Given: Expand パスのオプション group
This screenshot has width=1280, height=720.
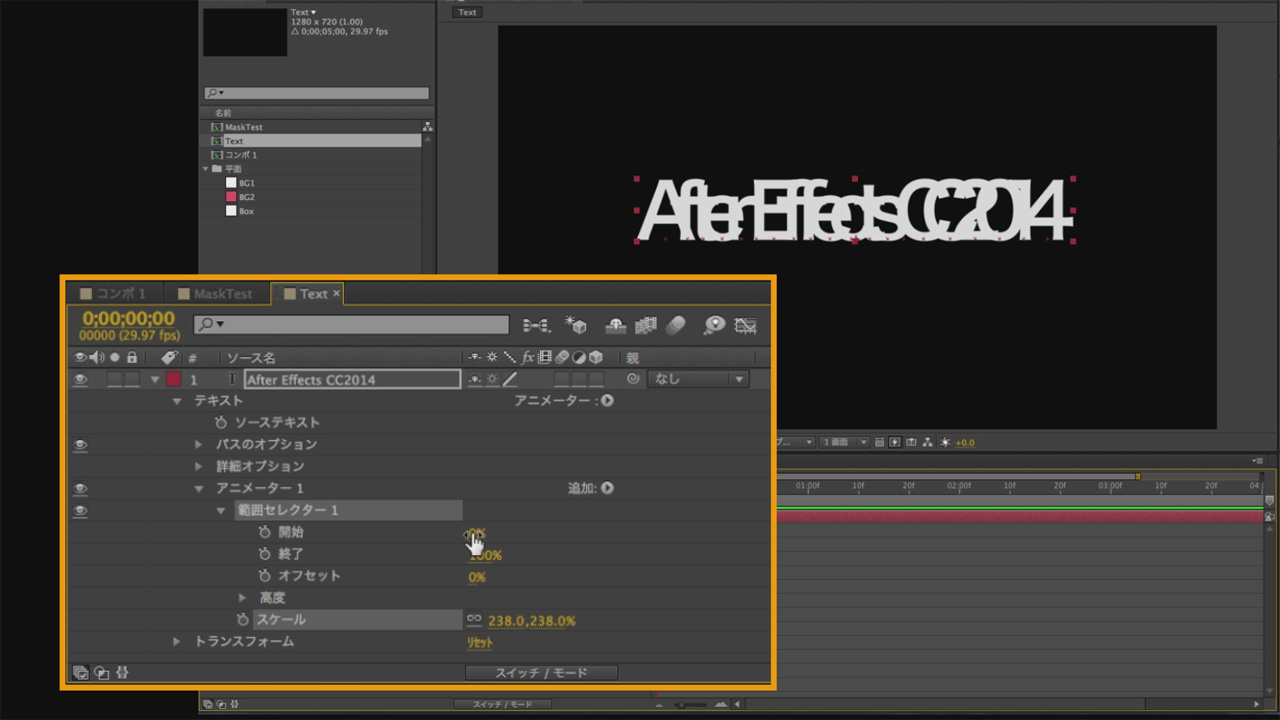Looking at the screenshot, I should click(x=199, y=444).
